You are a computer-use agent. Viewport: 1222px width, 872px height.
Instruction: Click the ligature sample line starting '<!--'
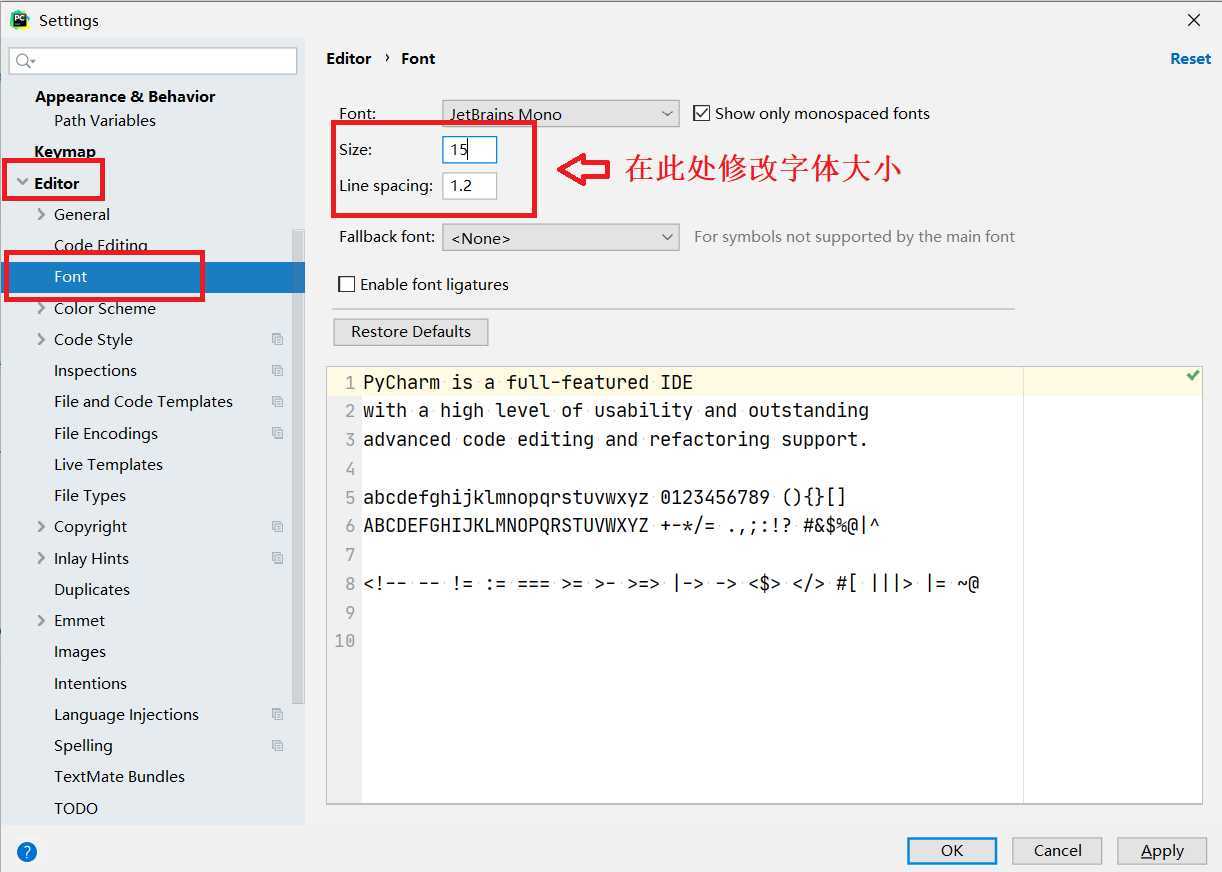tap(671, 583)
